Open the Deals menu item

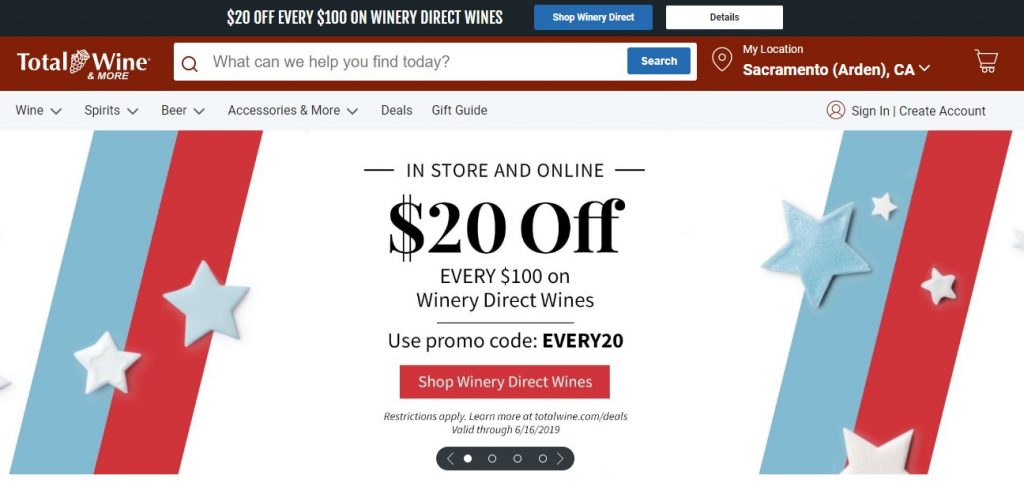396,110
